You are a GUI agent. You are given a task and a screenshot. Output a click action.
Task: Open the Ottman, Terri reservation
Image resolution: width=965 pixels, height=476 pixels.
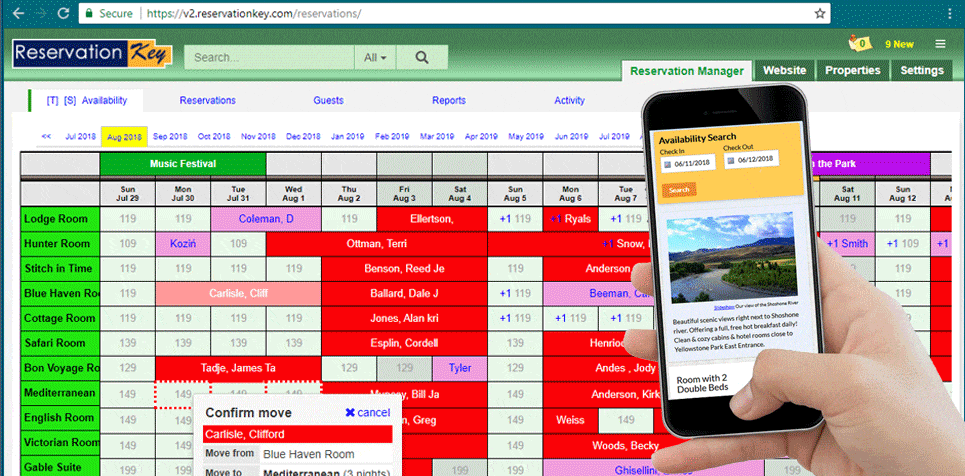pyautogui.click(x=377, y=244)
